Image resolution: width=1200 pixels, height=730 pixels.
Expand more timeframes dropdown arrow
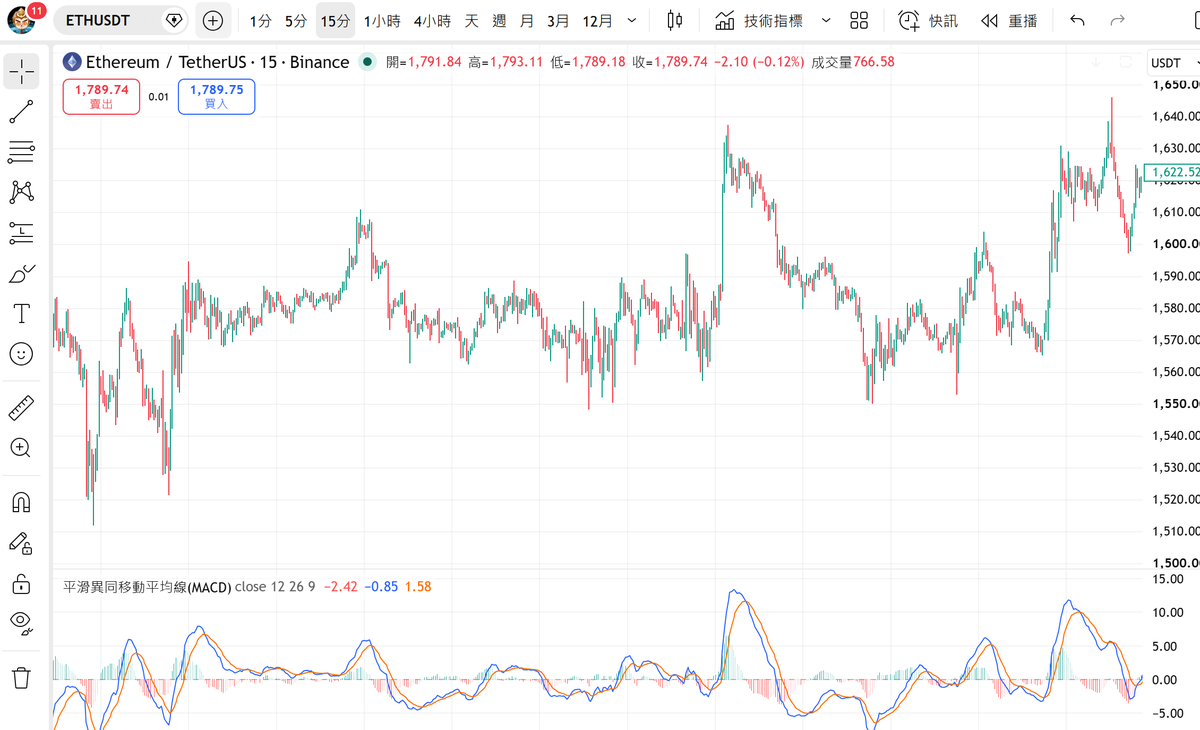[631, 20]
